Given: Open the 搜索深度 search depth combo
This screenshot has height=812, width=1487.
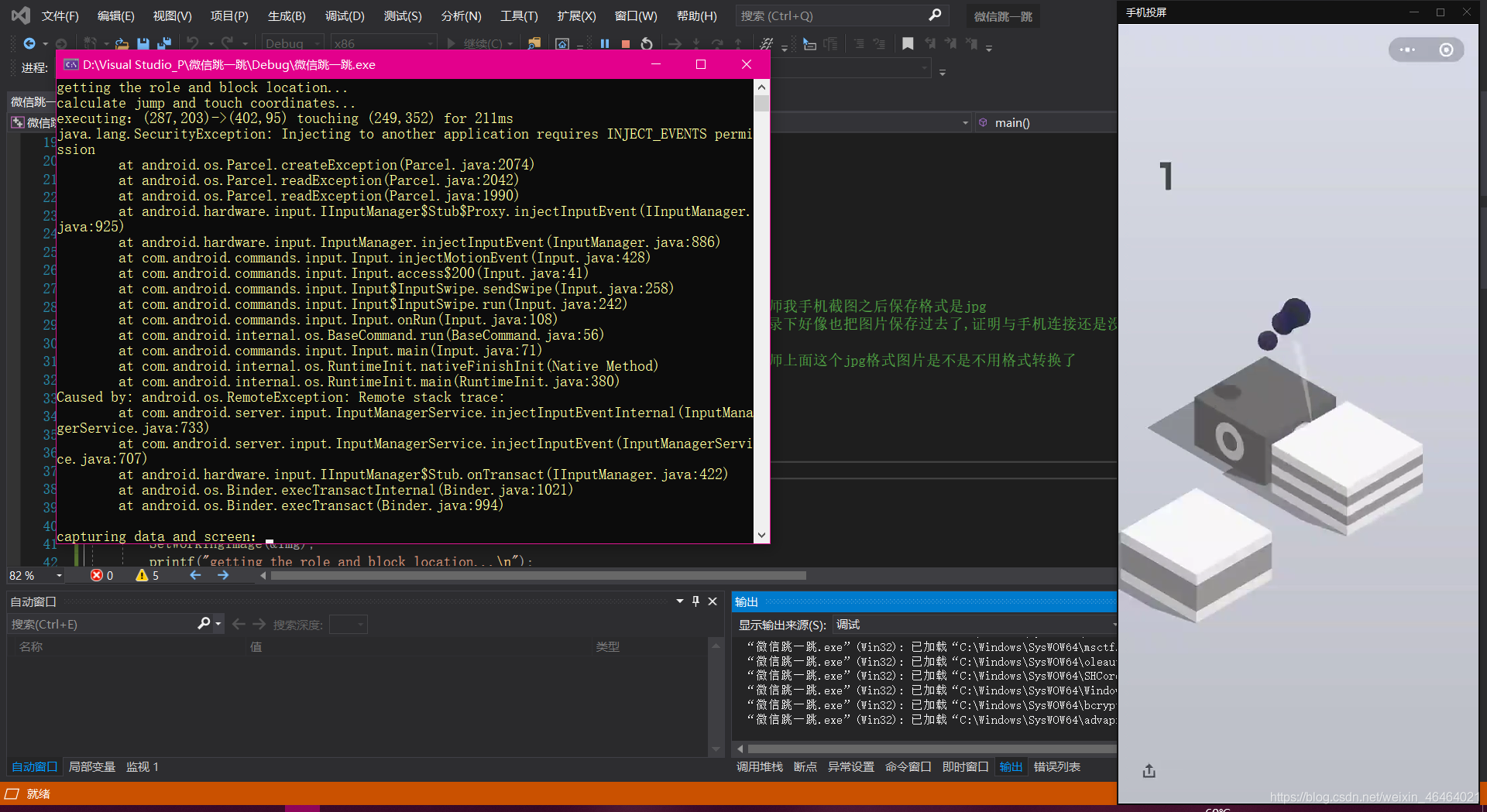Looking at the screenshot, I should point(348,625).
